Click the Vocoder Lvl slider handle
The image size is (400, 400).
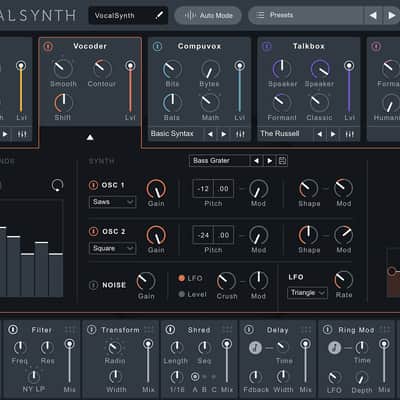click(x=130, y=65)
